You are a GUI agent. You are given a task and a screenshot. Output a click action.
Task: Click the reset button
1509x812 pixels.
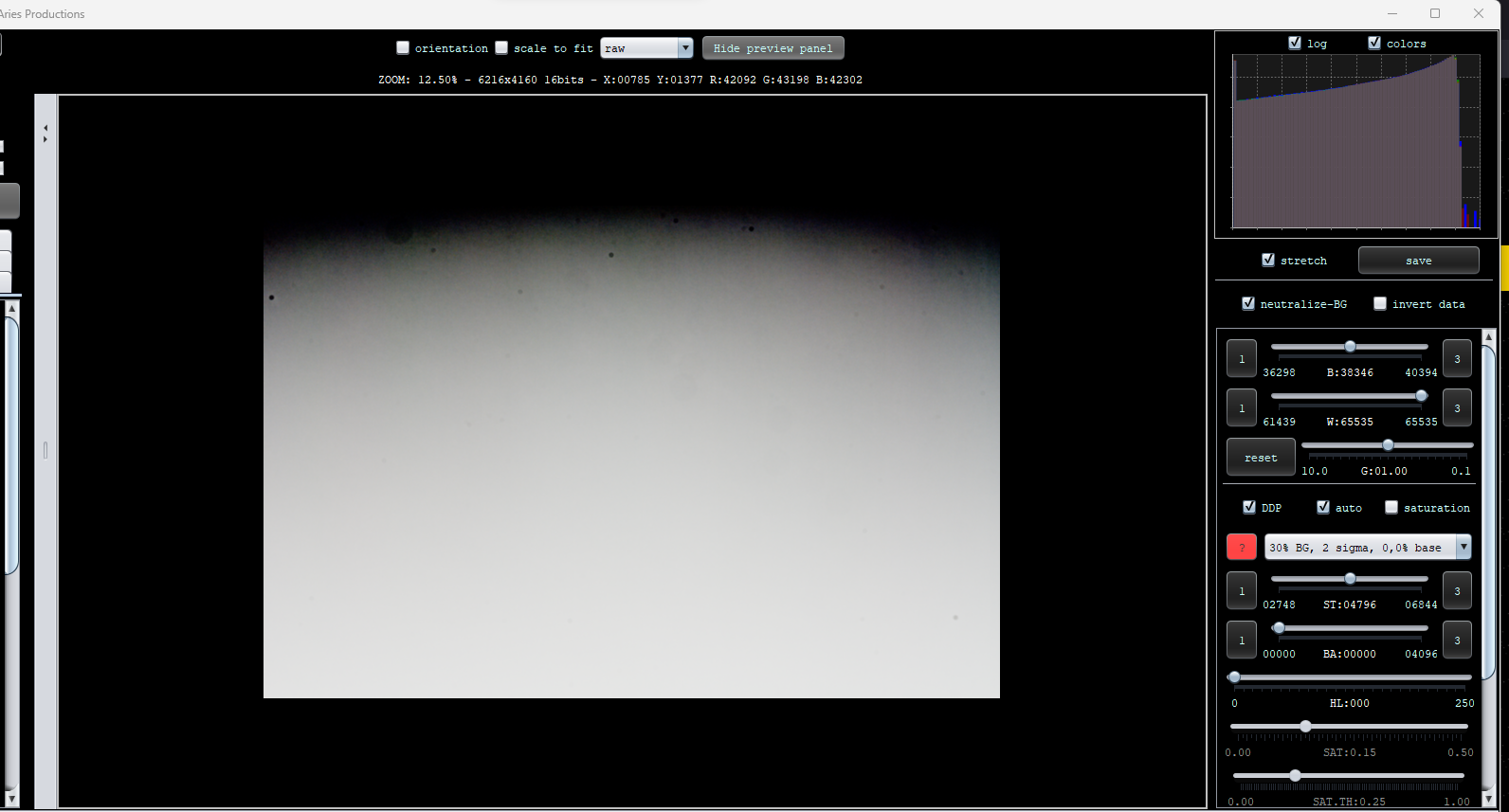coord(1261,458)
